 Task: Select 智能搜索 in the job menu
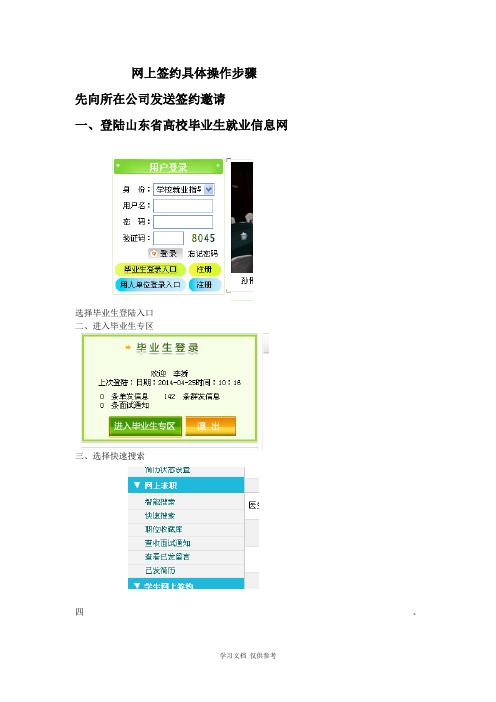[160, 502]
